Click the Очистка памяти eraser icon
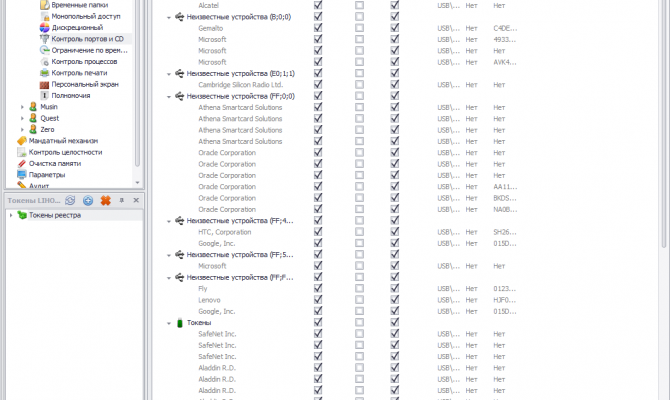 [21, 164]
